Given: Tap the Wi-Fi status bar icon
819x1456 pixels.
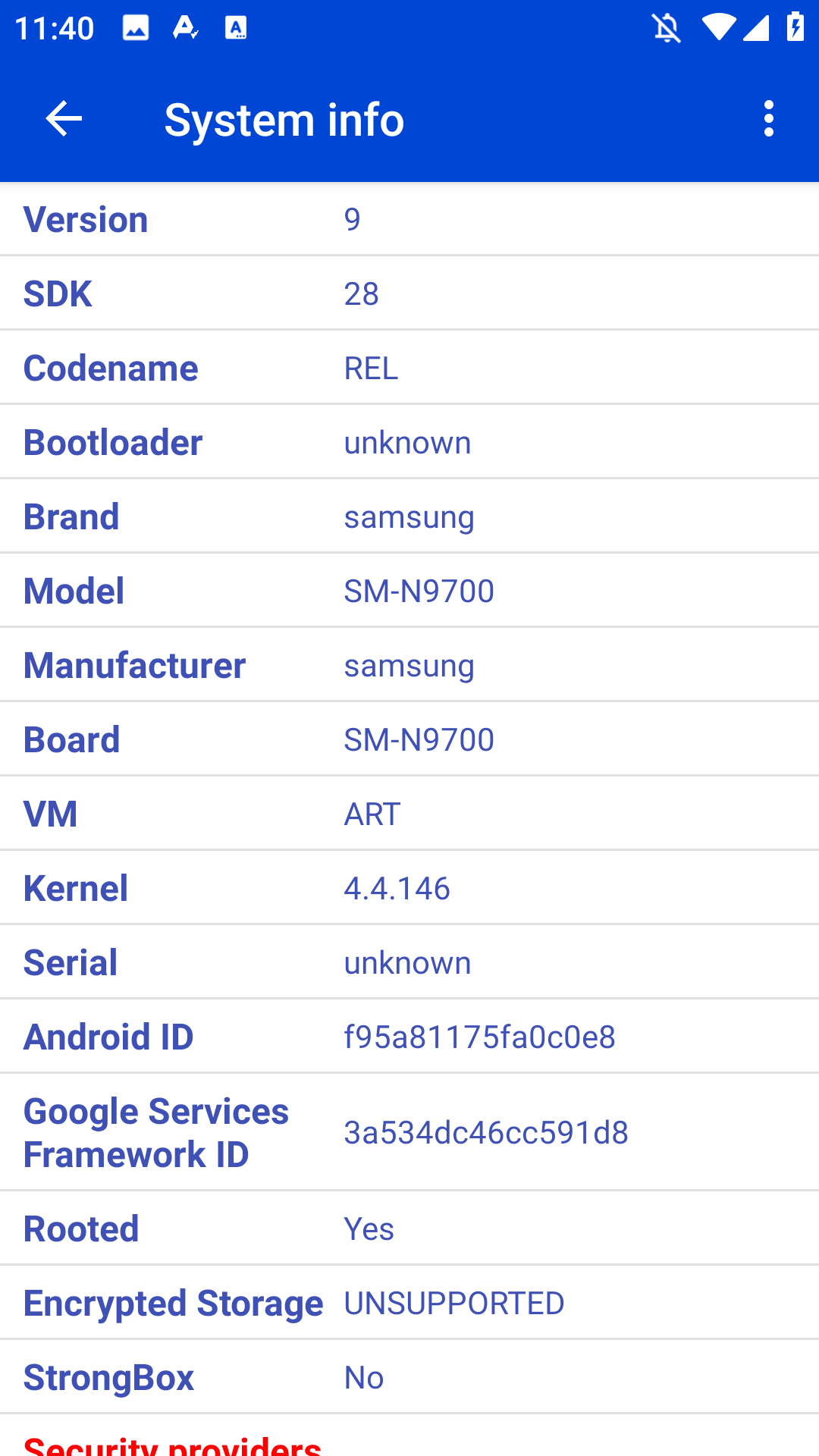Looking at the screenshot, I should [718, 27].
